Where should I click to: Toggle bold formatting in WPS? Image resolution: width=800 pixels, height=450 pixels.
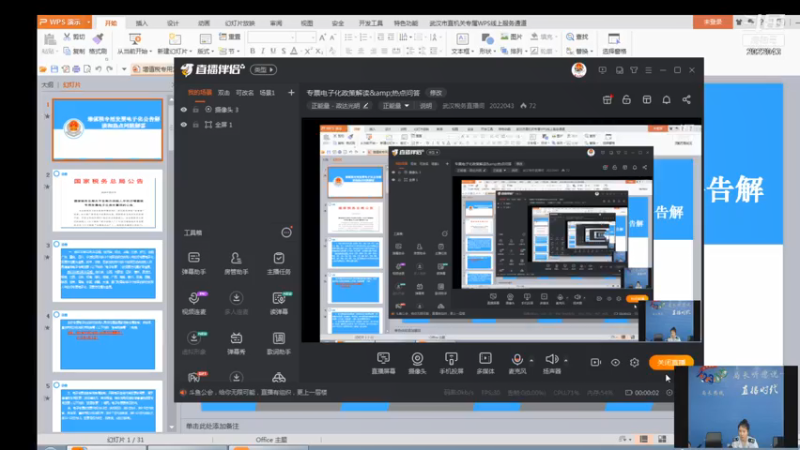(252, 51)
